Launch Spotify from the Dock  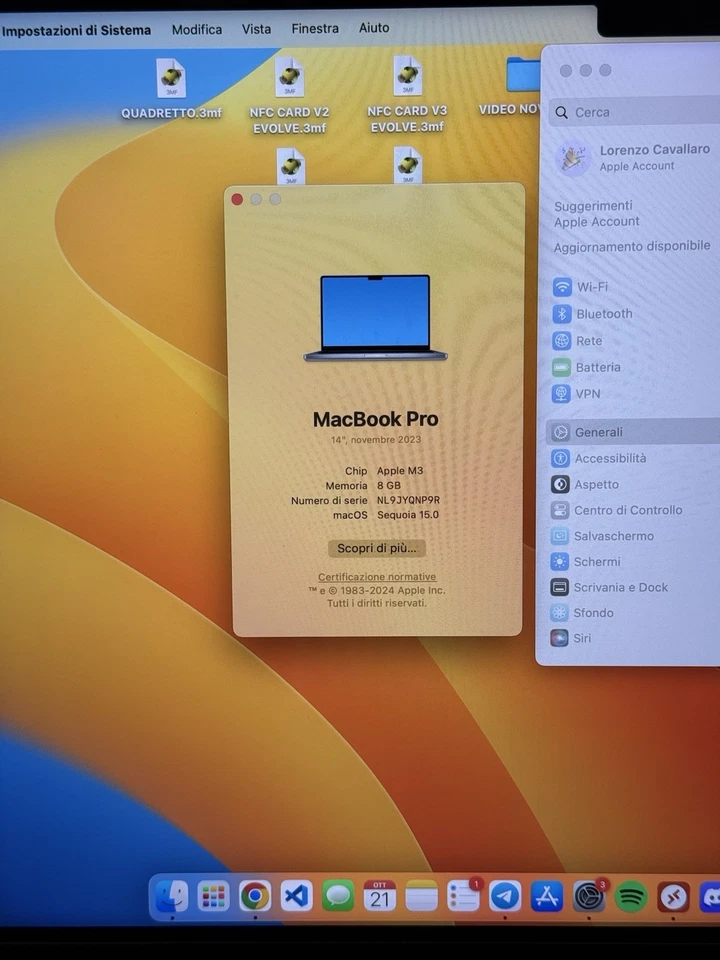[x=631, y=898]
